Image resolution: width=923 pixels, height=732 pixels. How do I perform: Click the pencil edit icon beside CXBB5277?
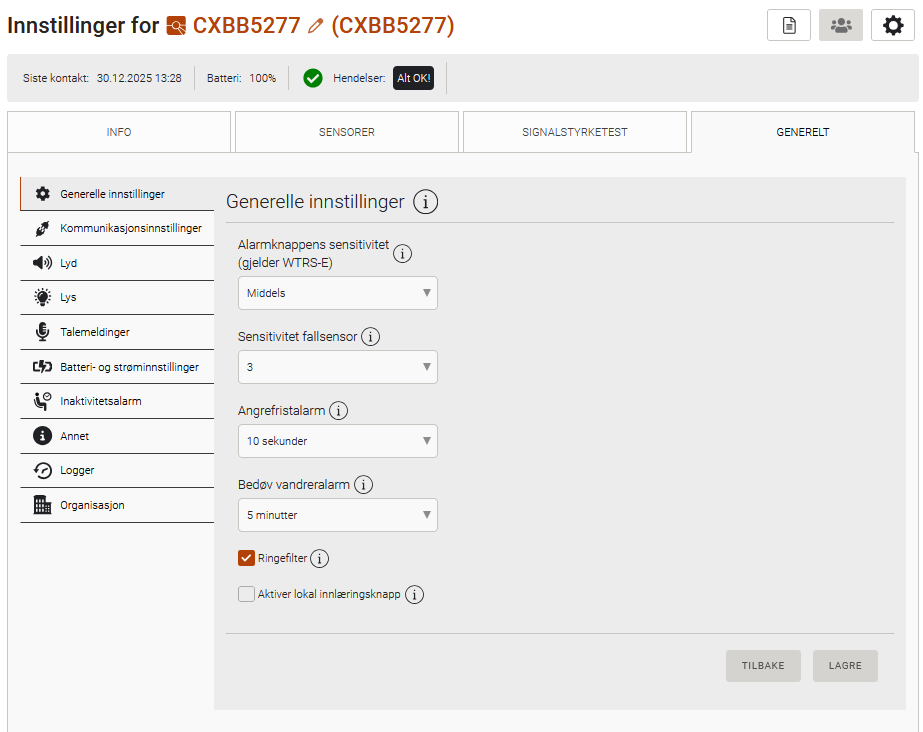click(316, 27)
